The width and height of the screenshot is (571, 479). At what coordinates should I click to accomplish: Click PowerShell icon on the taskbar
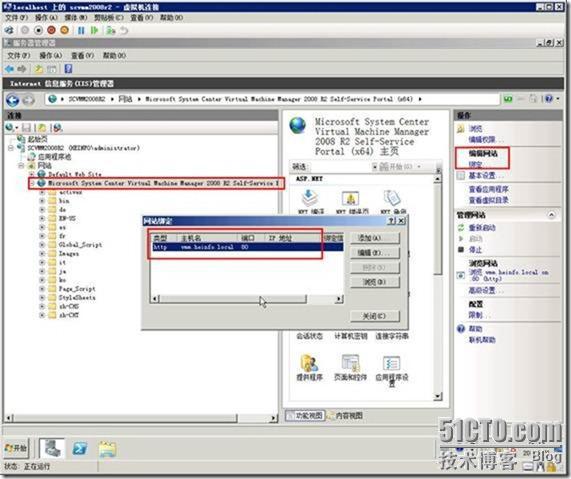tap(79, 448)
